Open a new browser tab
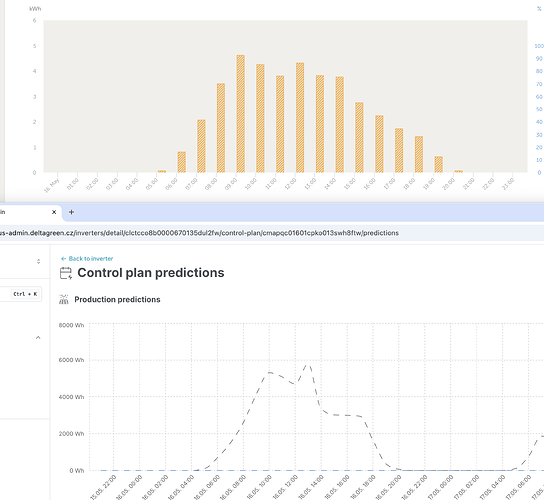 point(71,212)
